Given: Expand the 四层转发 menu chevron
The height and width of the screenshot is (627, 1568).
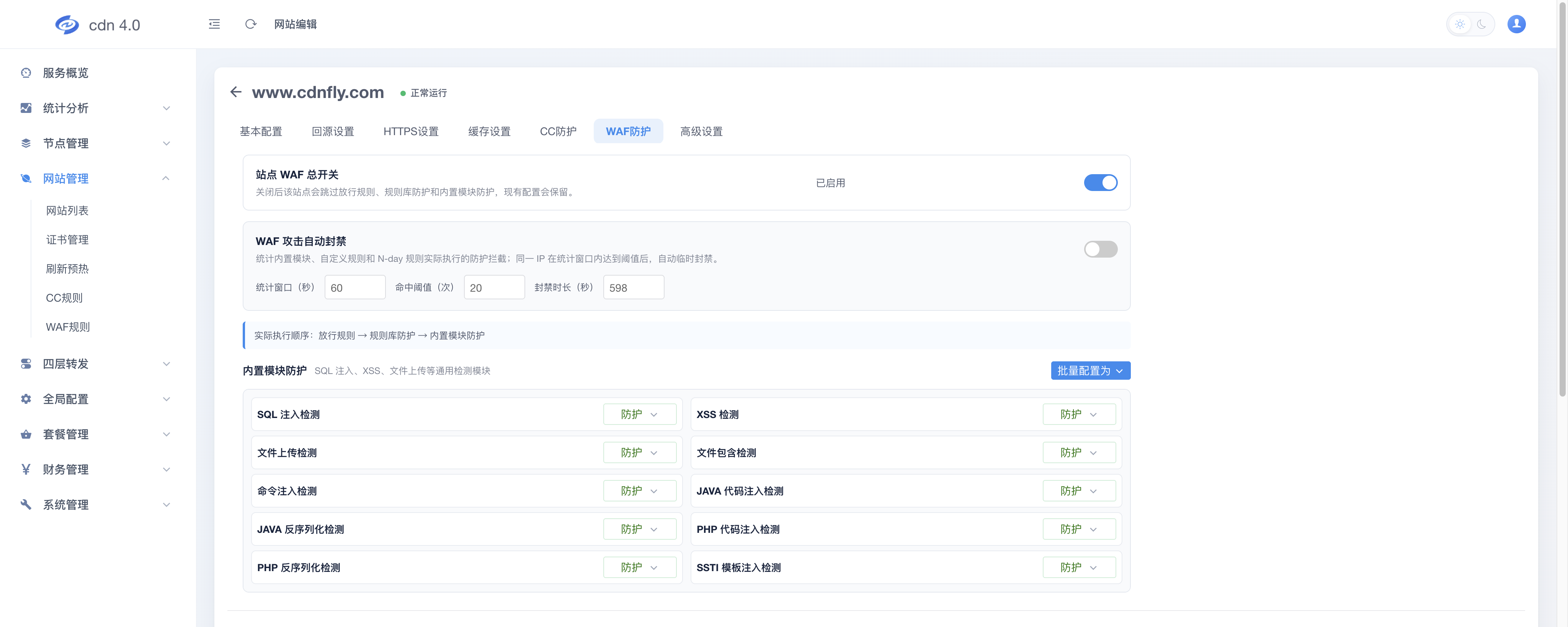Looking at the screenshot, I should click(x=166, y=364).
